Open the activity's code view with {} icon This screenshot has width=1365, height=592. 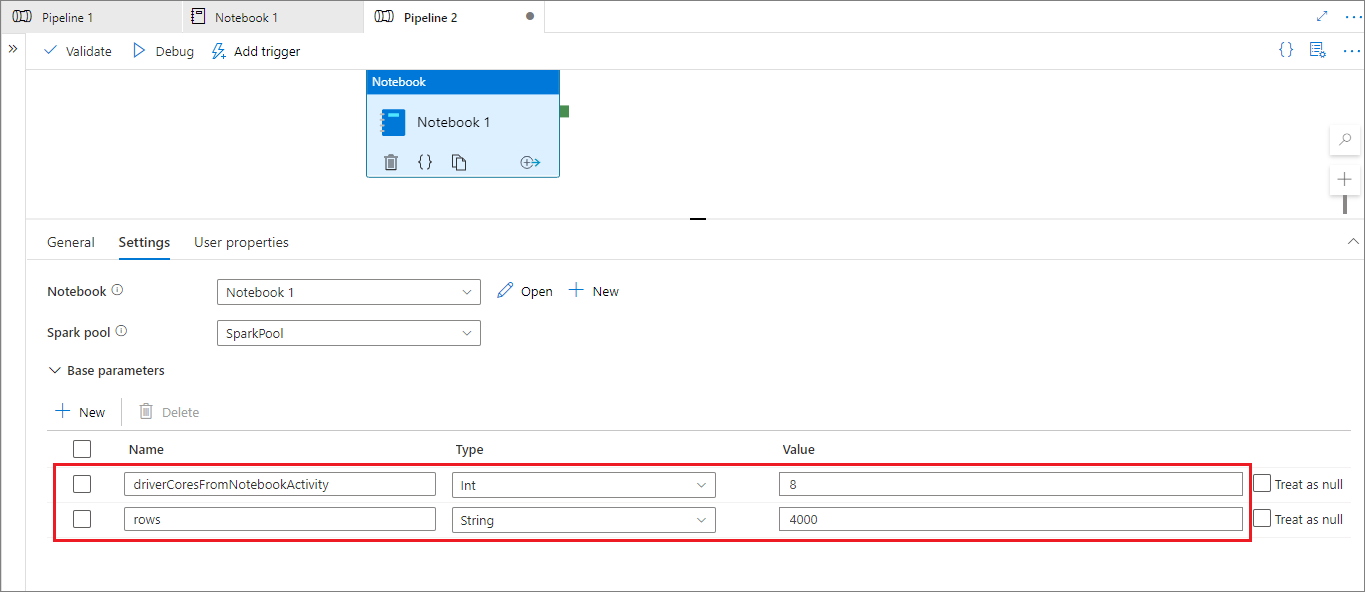pyautogui.click(x=425, y=162)
